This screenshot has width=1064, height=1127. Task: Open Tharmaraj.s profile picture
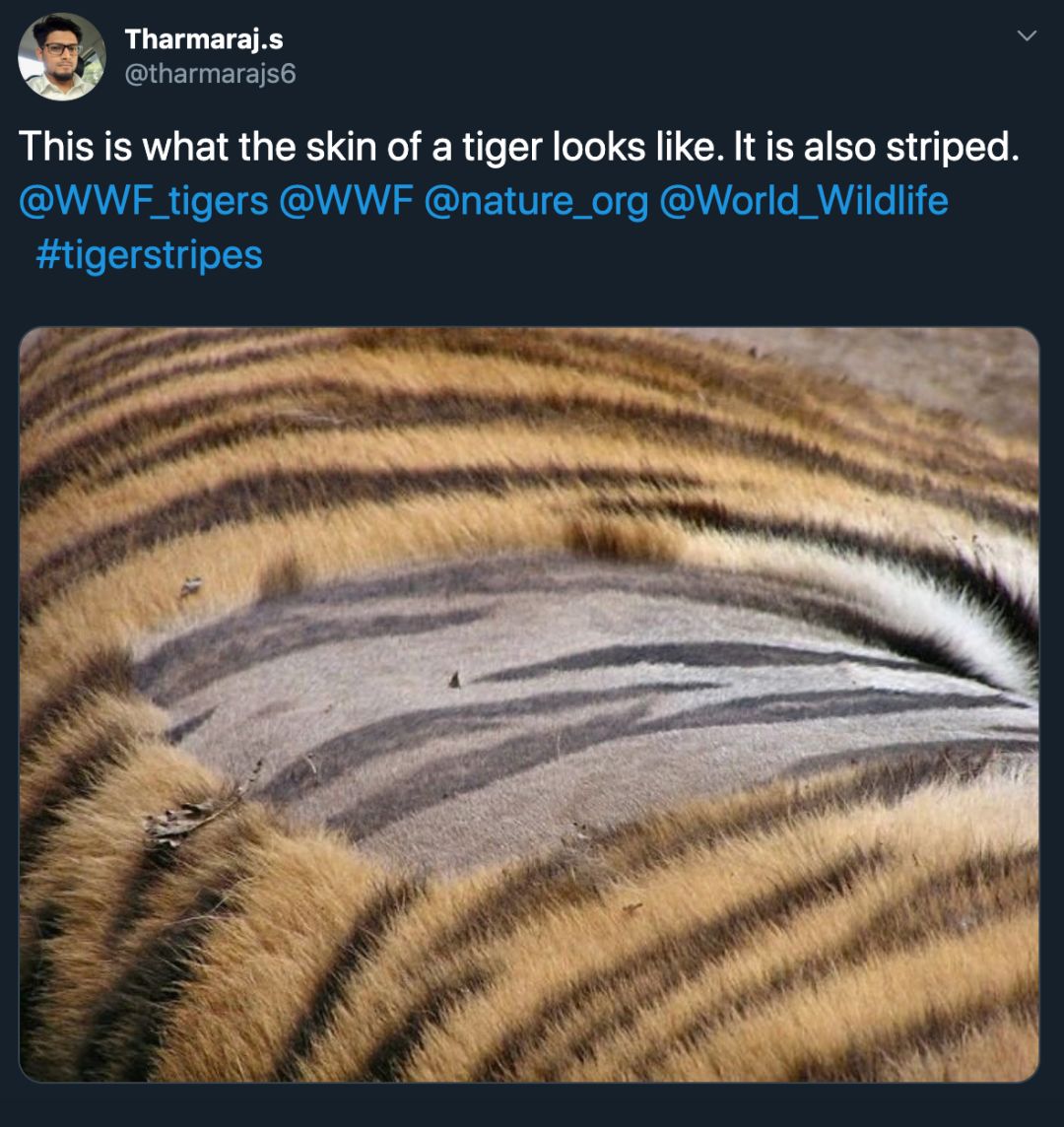click(62, 56)
